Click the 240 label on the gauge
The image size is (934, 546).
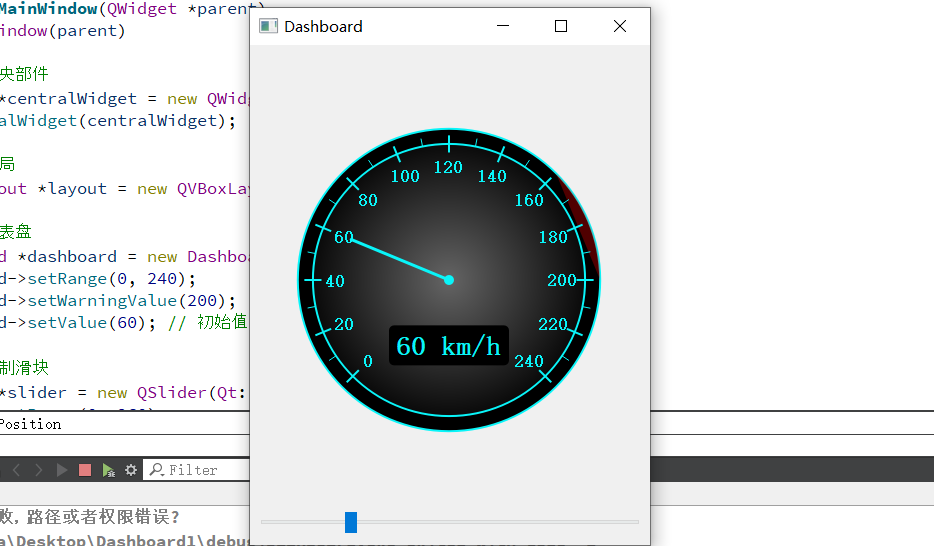pyautogui.click(x=529, y=361)
